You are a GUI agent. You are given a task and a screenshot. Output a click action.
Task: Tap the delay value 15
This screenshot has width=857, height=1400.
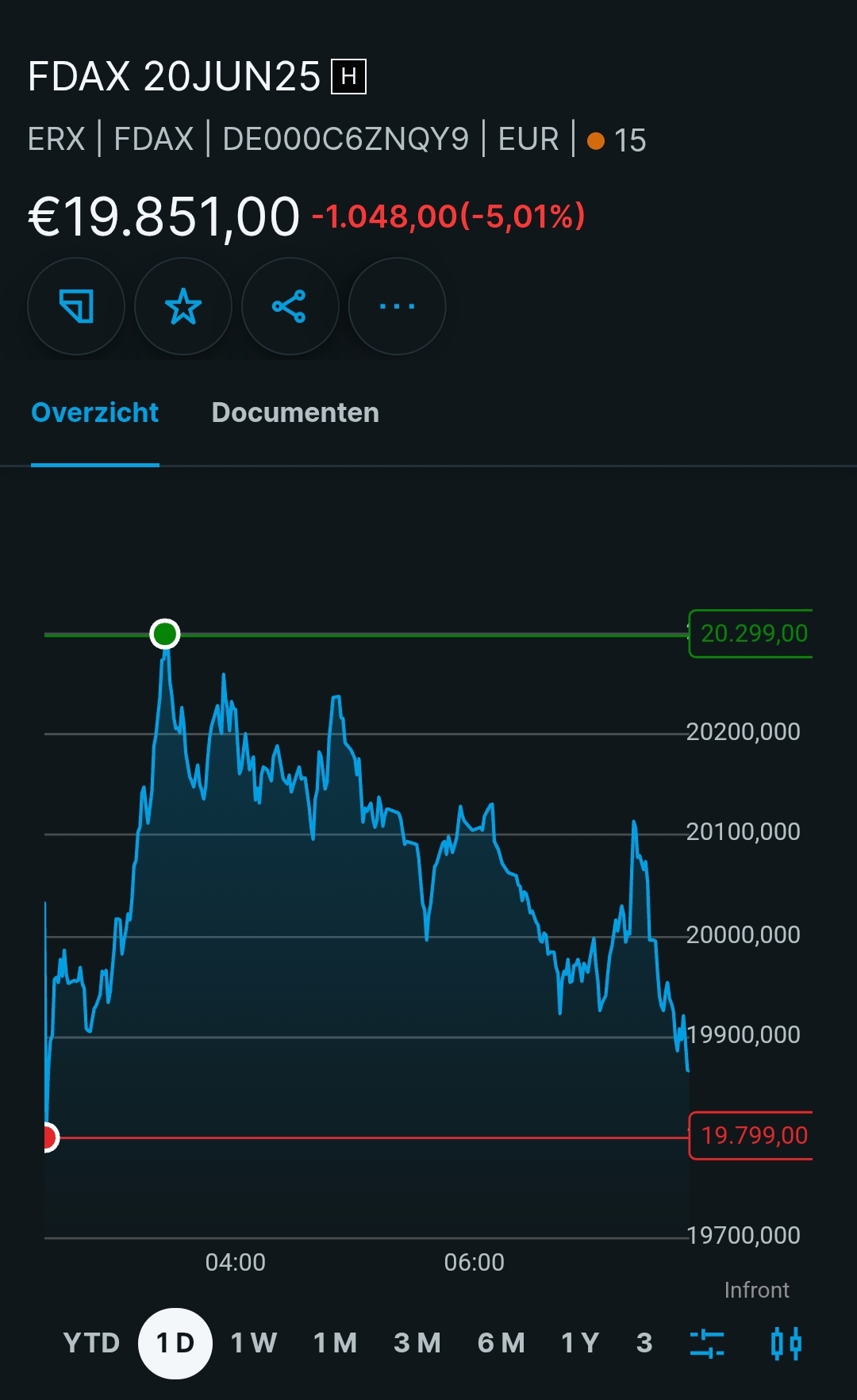click(630, 140)
